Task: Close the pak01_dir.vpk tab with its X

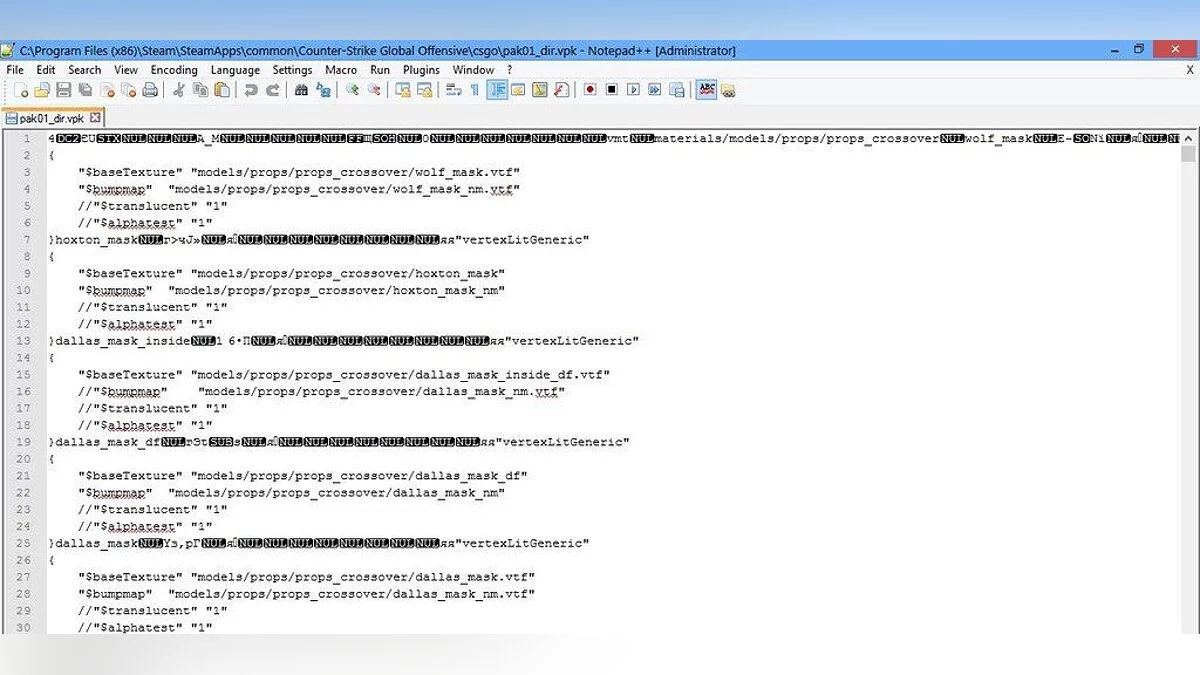Action: (x=96, y=118)
